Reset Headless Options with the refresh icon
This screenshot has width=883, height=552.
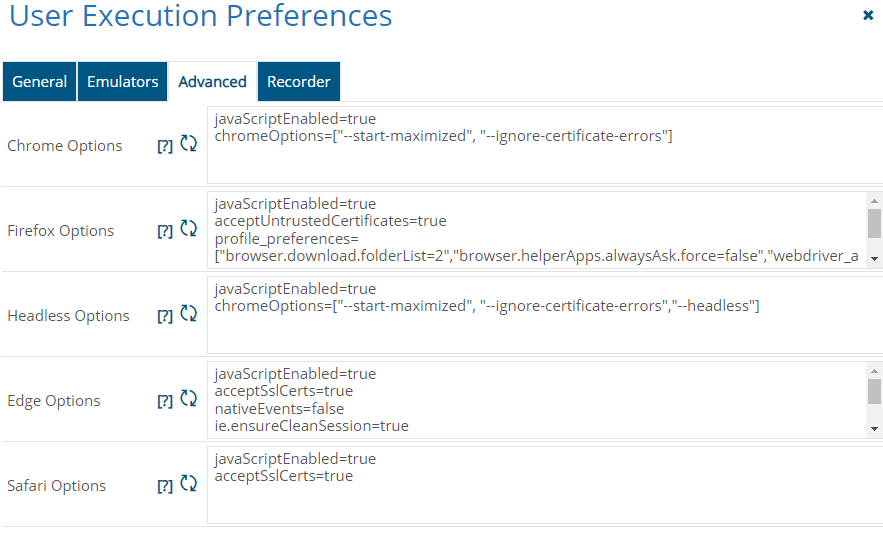click(188, 314)
